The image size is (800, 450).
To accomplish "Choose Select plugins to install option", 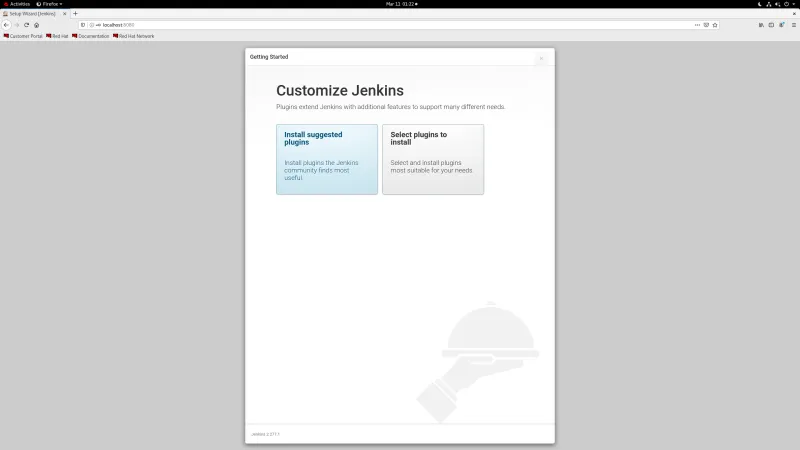I will tap(432, 159).
